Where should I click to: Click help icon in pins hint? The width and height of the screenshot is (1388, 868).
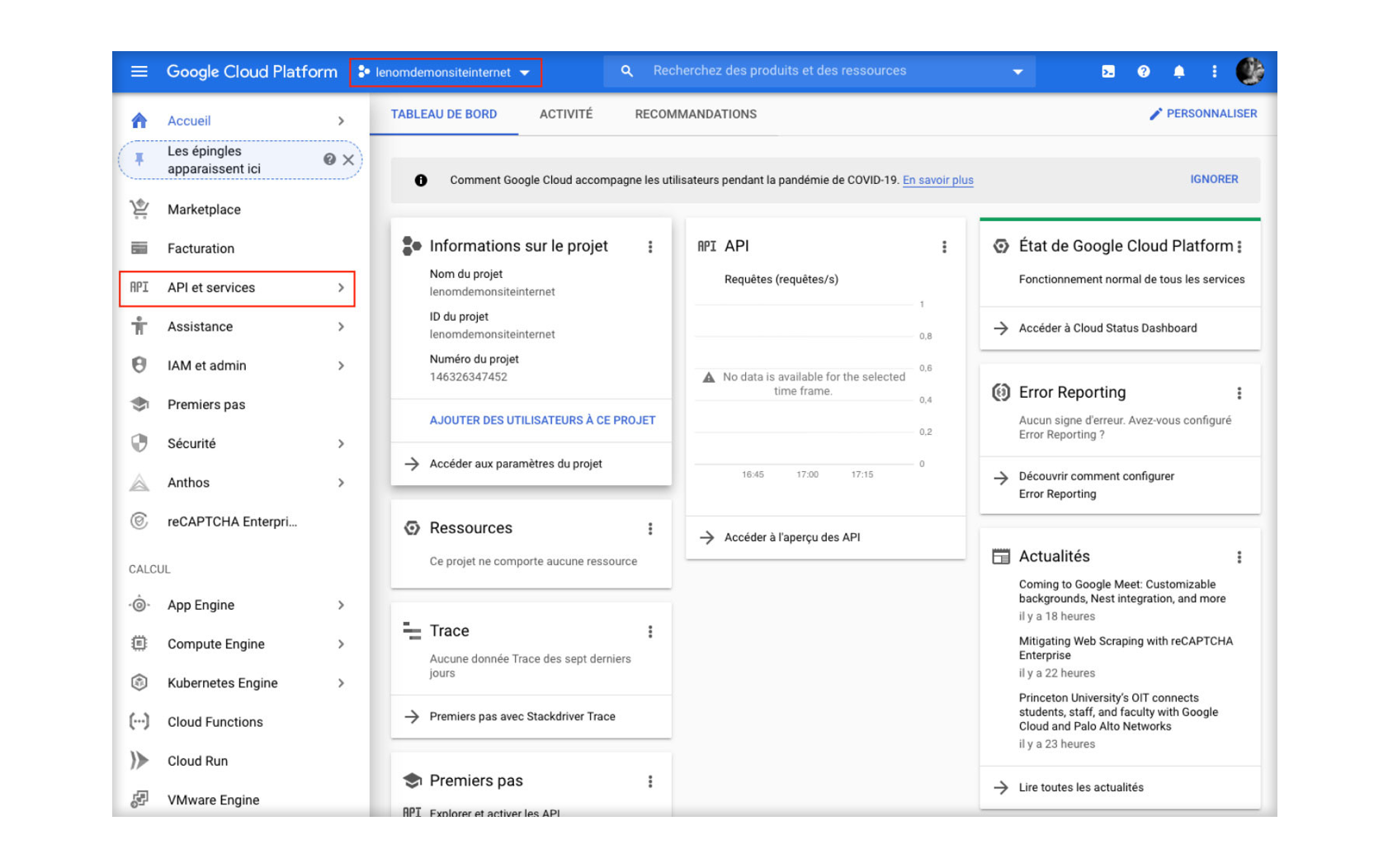point(329,159)
